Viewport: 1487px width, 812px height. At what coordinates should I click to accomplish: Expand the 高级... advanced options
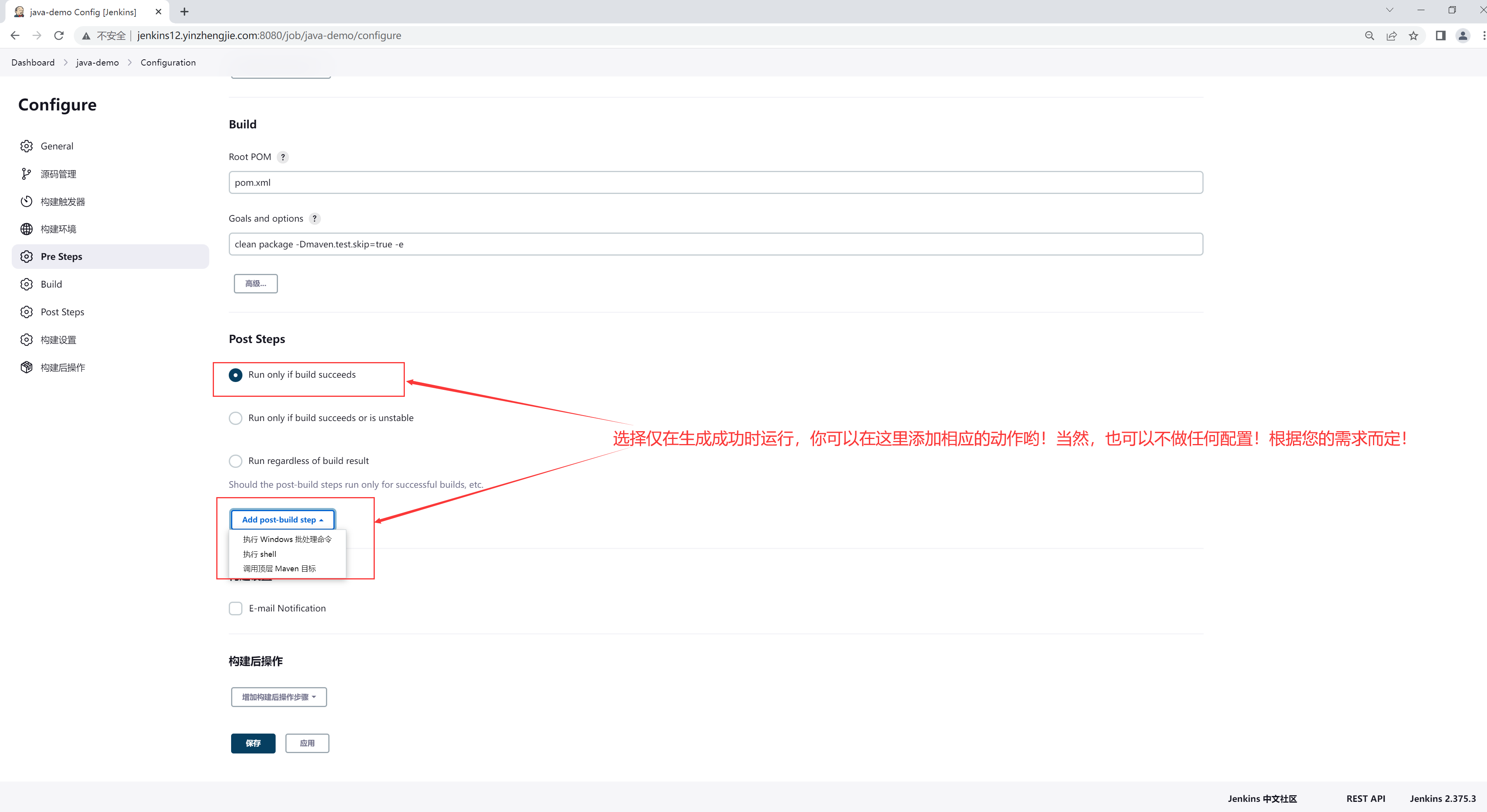(x=256, y=284)
